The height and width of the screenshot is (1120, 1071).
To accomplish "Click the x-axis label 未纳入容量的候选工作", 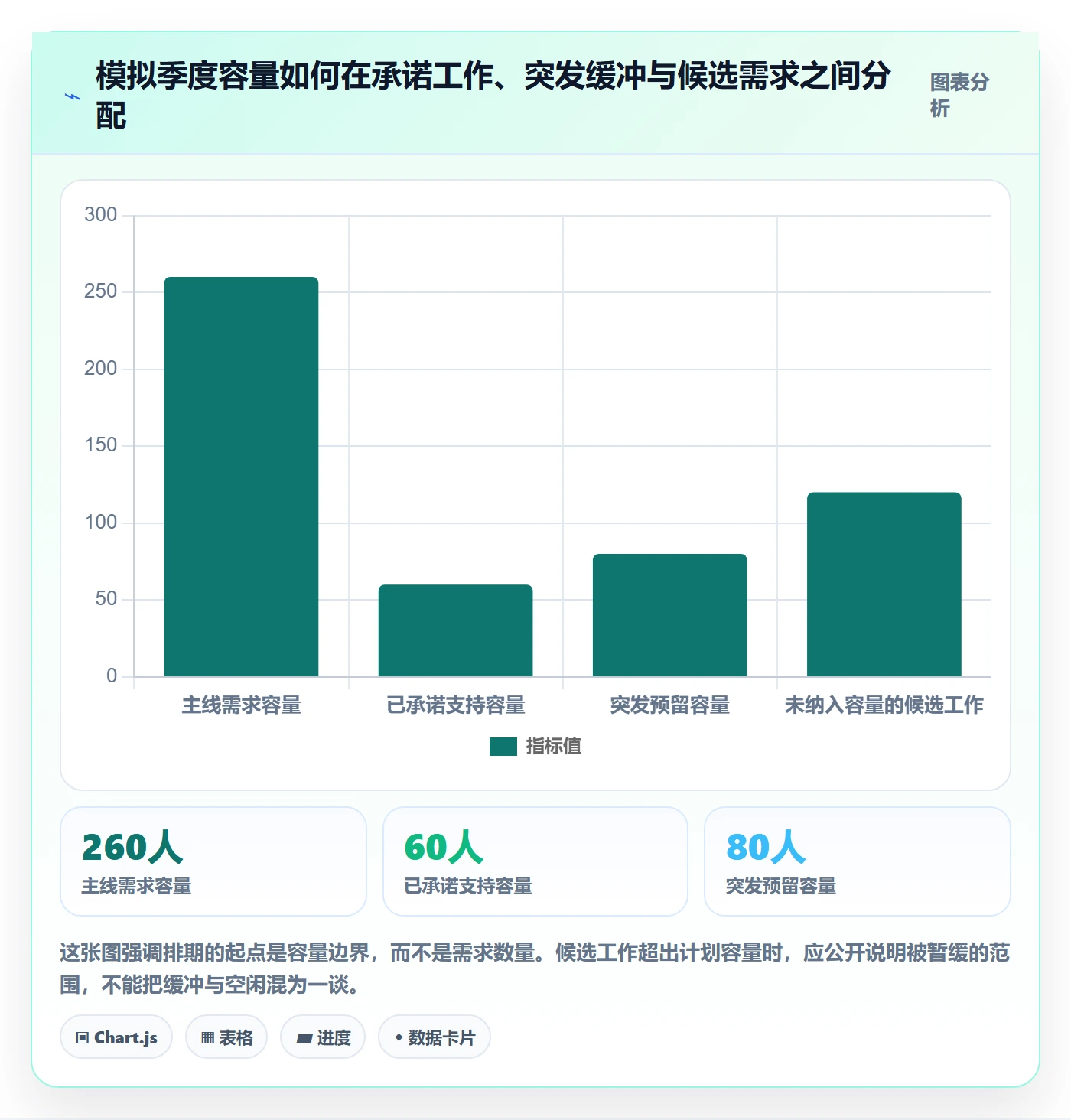I will pyautogui.click(x=884, y=705).
